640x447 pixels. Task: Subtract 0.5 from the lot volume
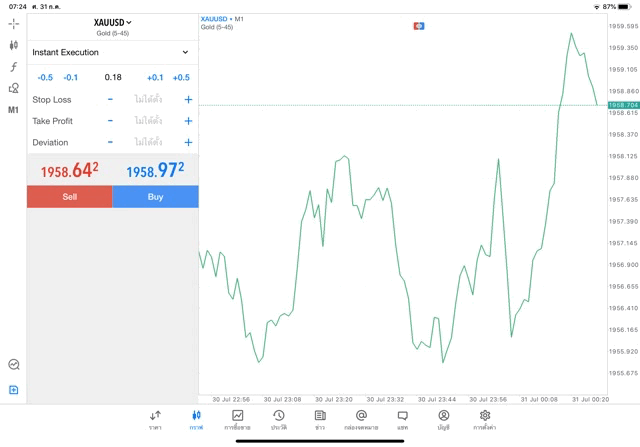pyautogui.click(x=45, y=77)
